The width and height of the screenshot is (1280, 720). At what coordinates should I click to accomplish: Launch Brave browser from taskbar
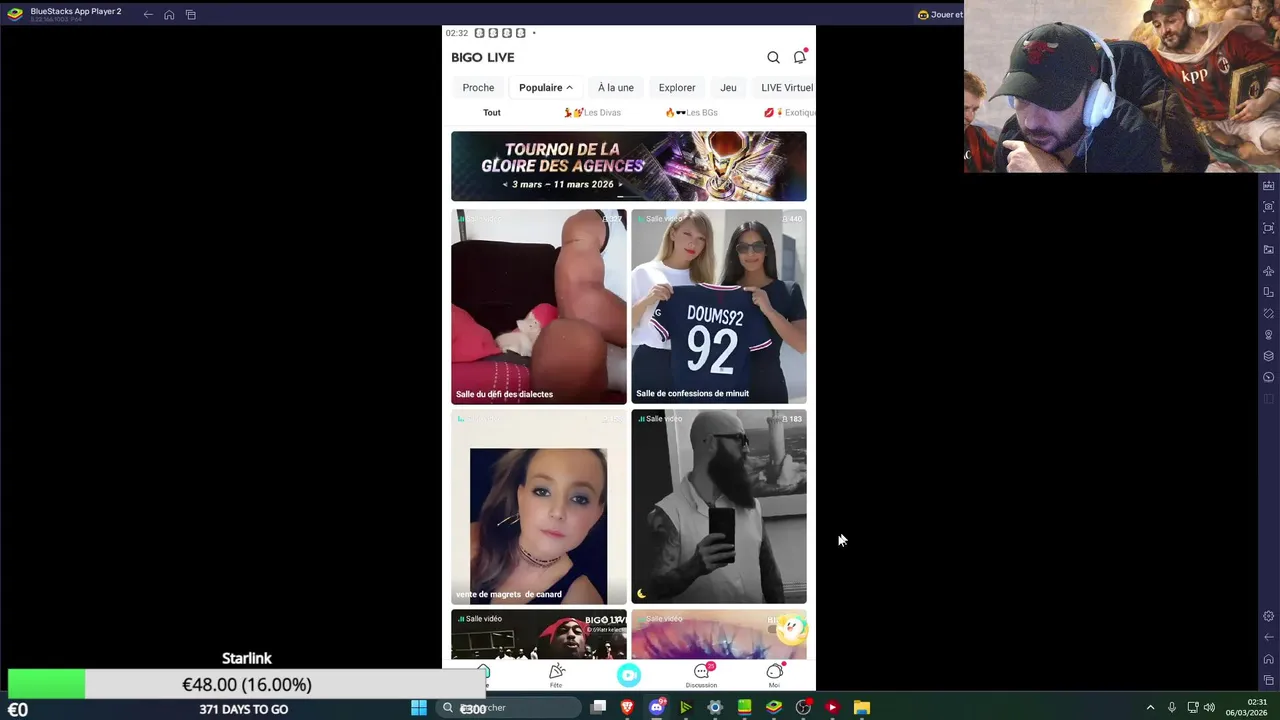click(x=627, y=708)
